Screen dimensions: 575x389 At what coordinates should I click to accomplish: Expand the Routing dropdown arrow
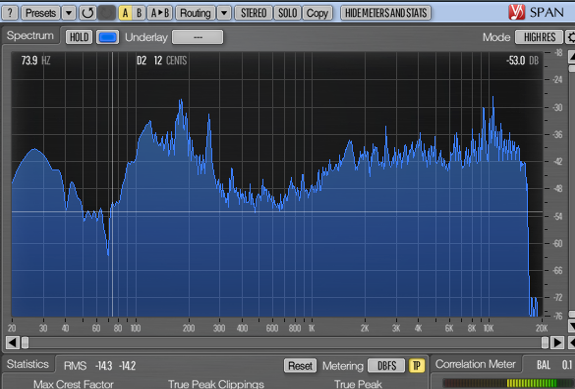point(224,13)
